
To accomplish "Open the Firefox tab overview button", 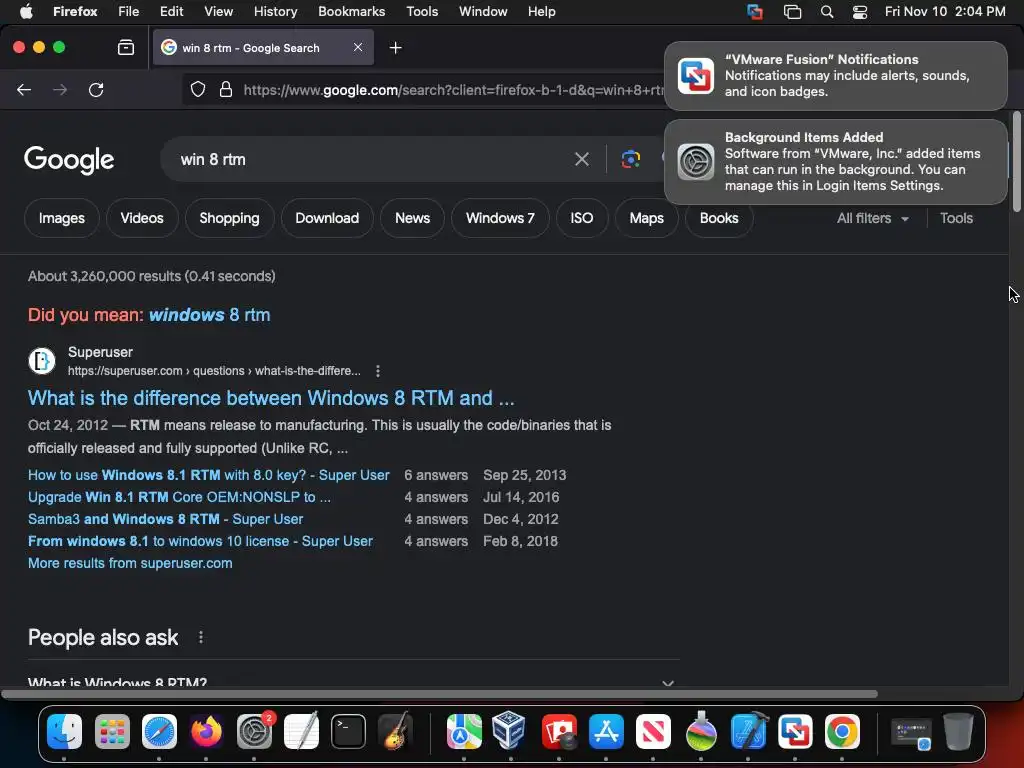I will tap(126, 47).
